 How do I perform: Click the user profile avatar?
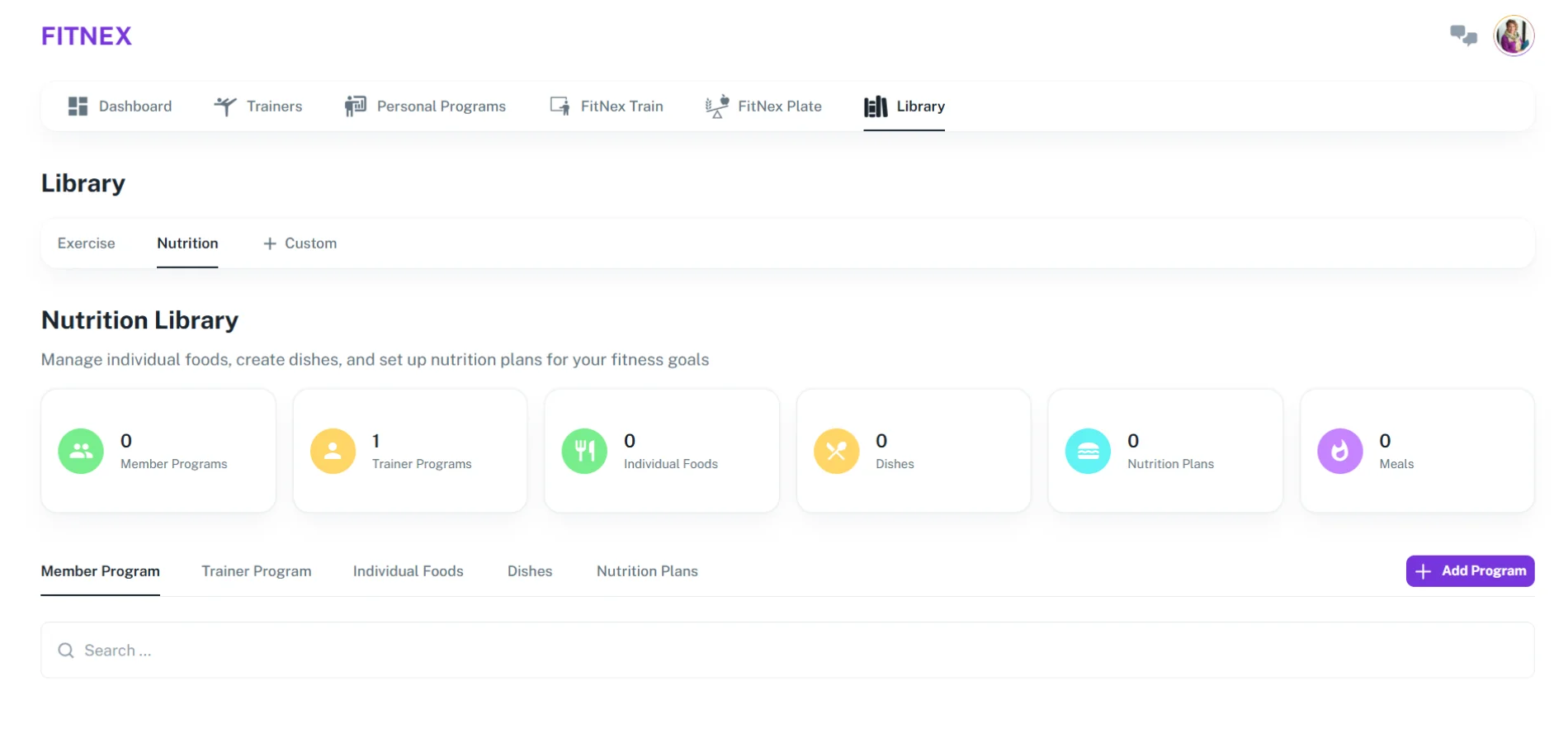coord(1513,36)
